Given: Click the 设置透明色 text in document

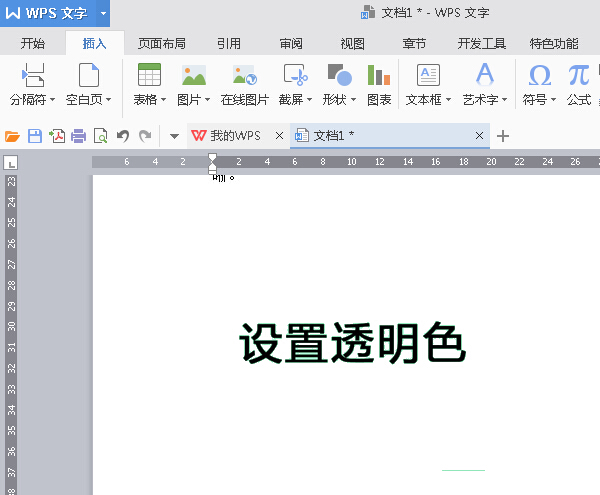Looking at the screenshot, I should click(352, 345).
